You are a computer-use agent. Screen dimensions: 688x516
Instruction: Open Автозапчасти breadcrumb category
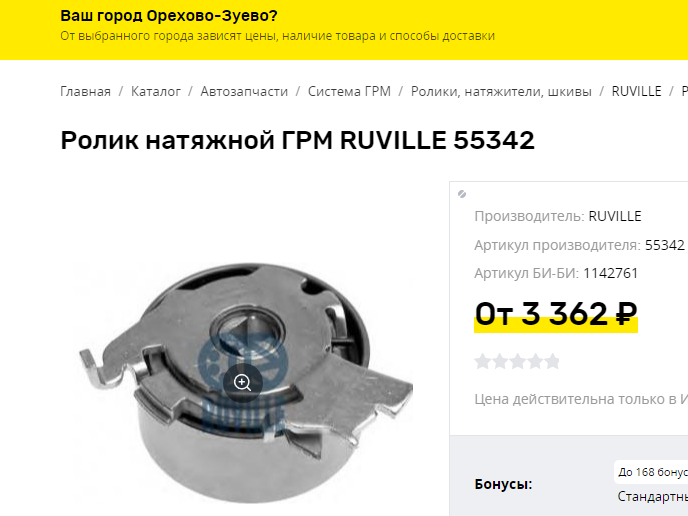(x=244, y=91)
